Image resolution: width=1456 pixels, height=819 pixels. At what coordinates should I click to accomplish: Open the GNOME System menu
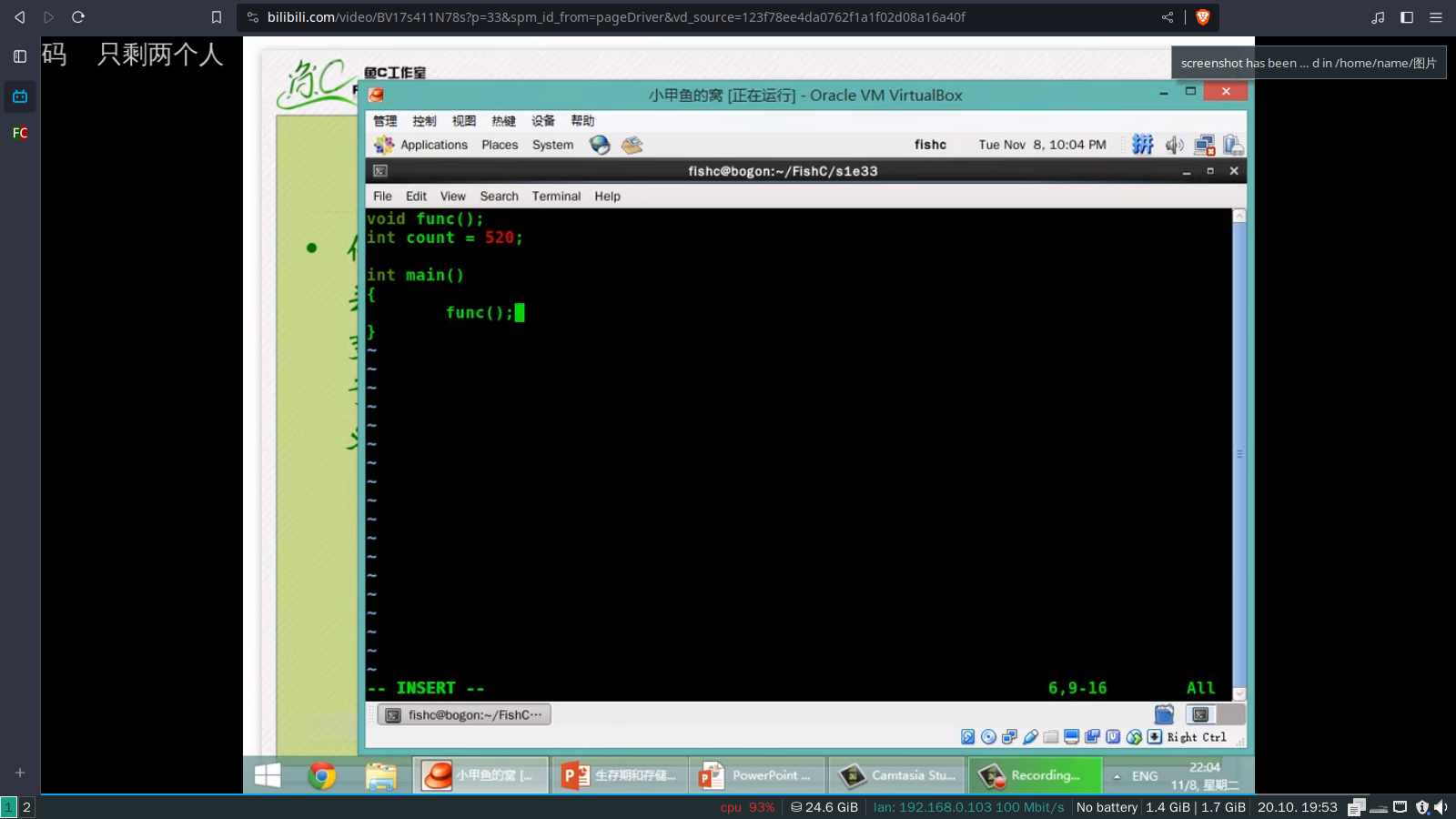click(552, 145)
